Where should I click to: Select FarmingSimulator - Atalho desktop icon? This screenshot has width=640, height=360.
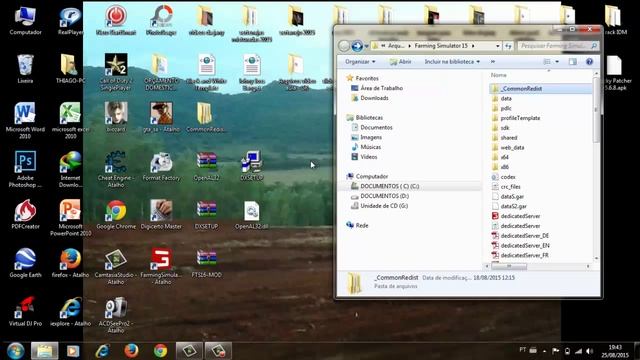(x=161, y=267)
